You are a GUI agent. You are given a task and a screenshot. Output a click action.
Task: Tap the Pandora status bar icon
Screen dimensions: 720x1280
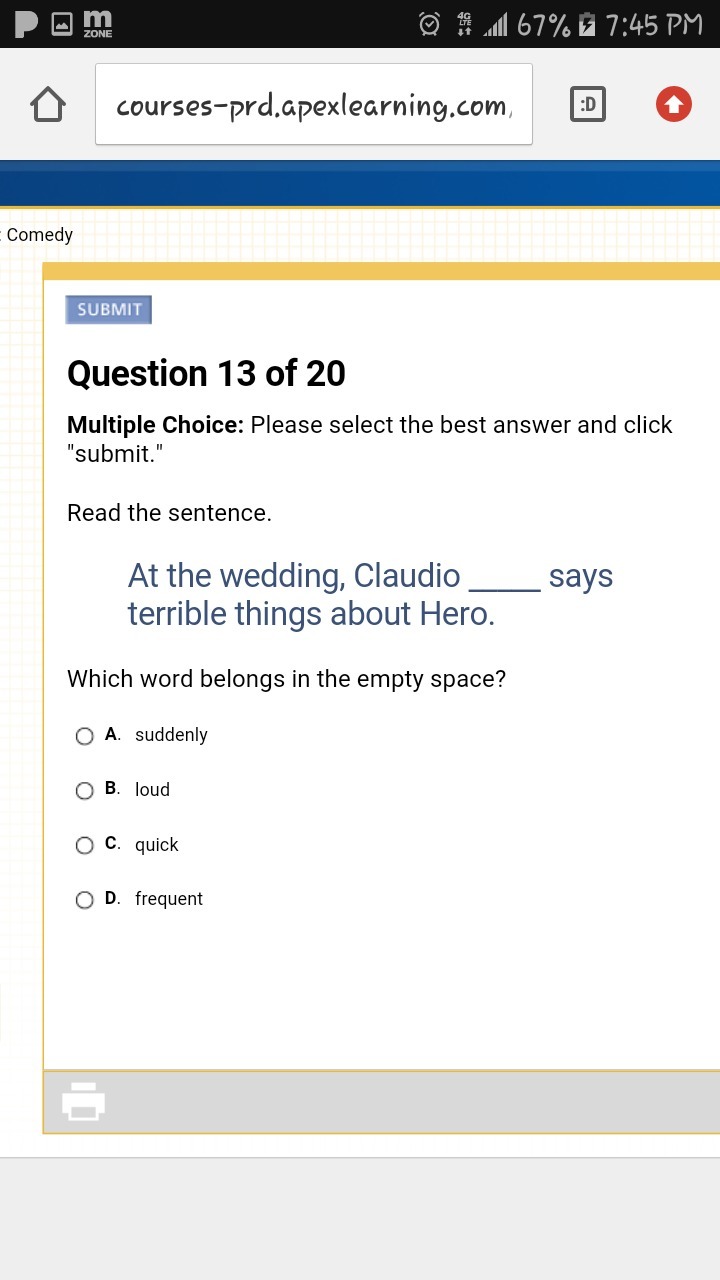25,24
